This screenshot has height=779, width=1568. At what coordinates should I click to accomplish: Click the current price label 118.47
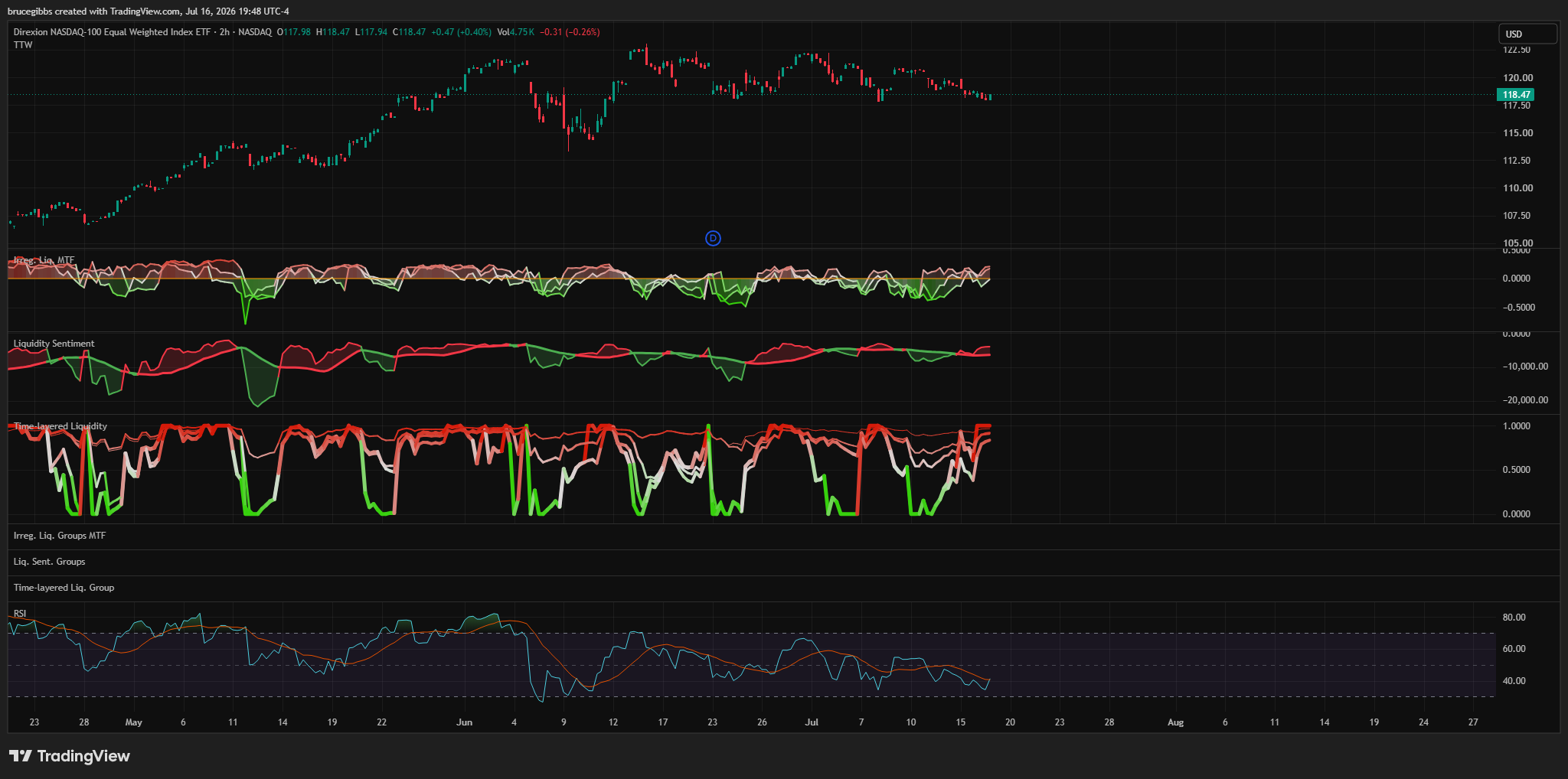1516,95
